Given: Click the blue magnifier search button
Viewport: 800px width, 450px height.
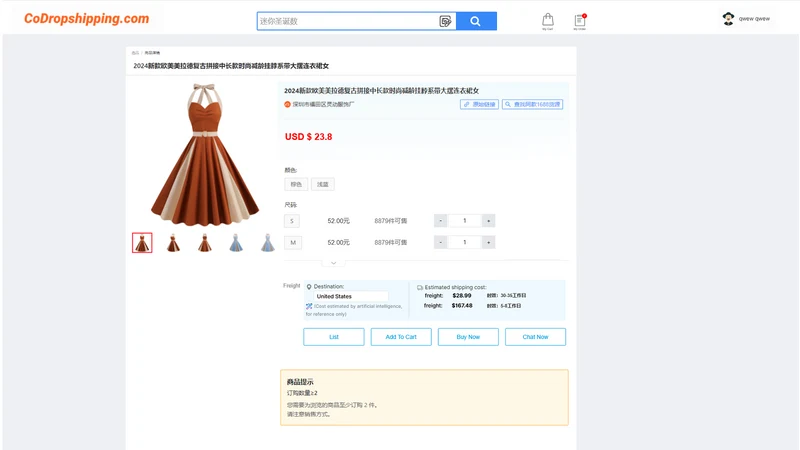Looking at the screenshot, I should 476,21.
